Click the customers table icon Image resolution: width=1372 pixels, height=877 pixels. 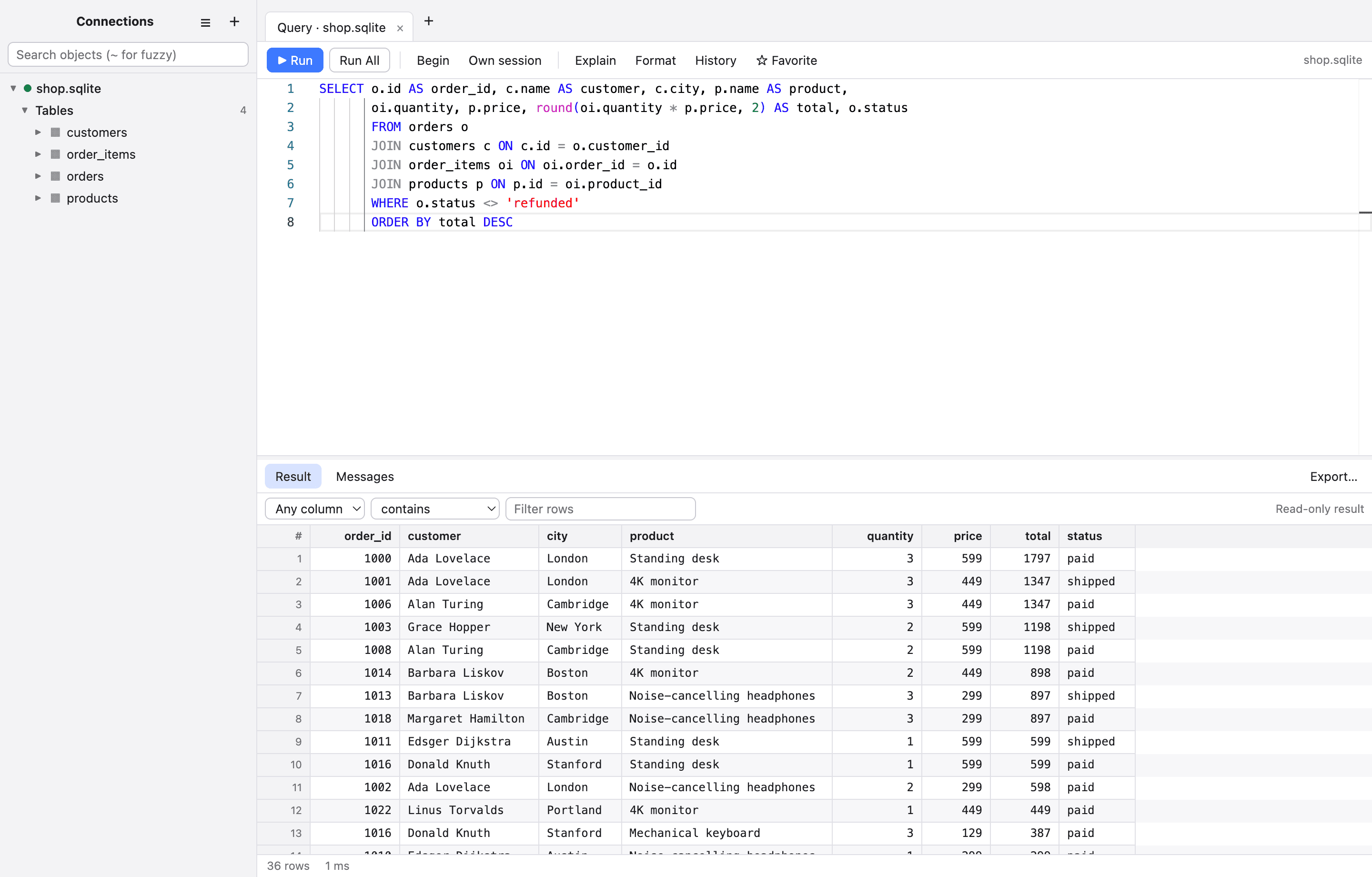55,133
